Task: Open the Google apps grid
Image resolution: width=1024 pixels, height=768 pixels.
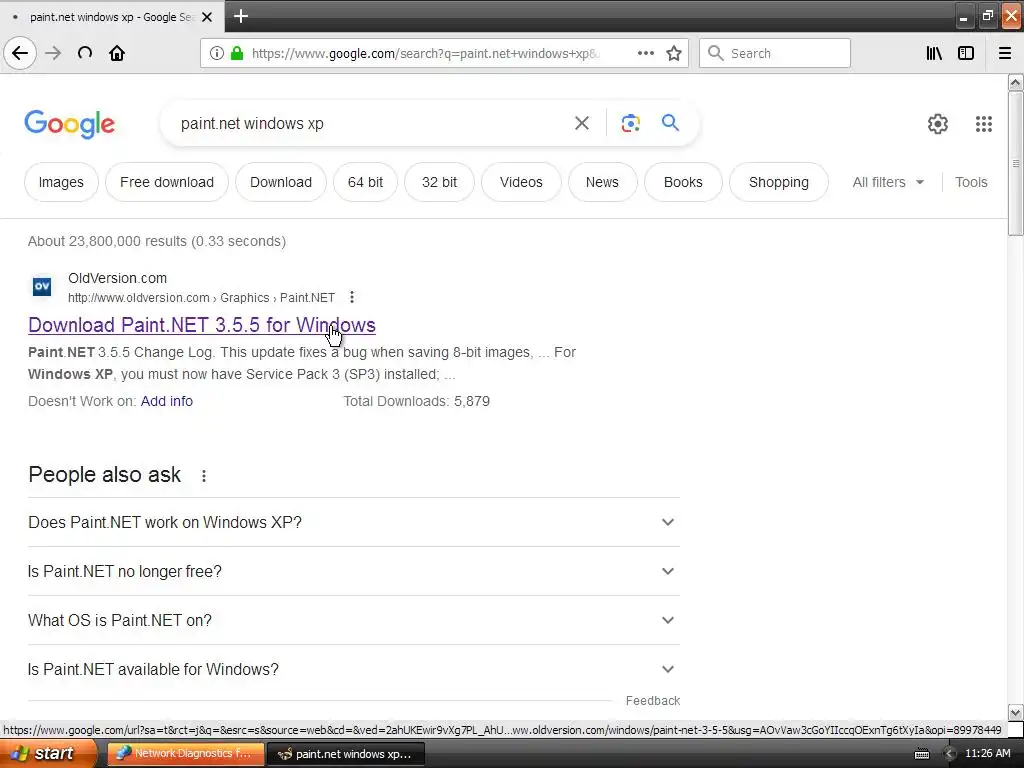Action: (984, 123)
